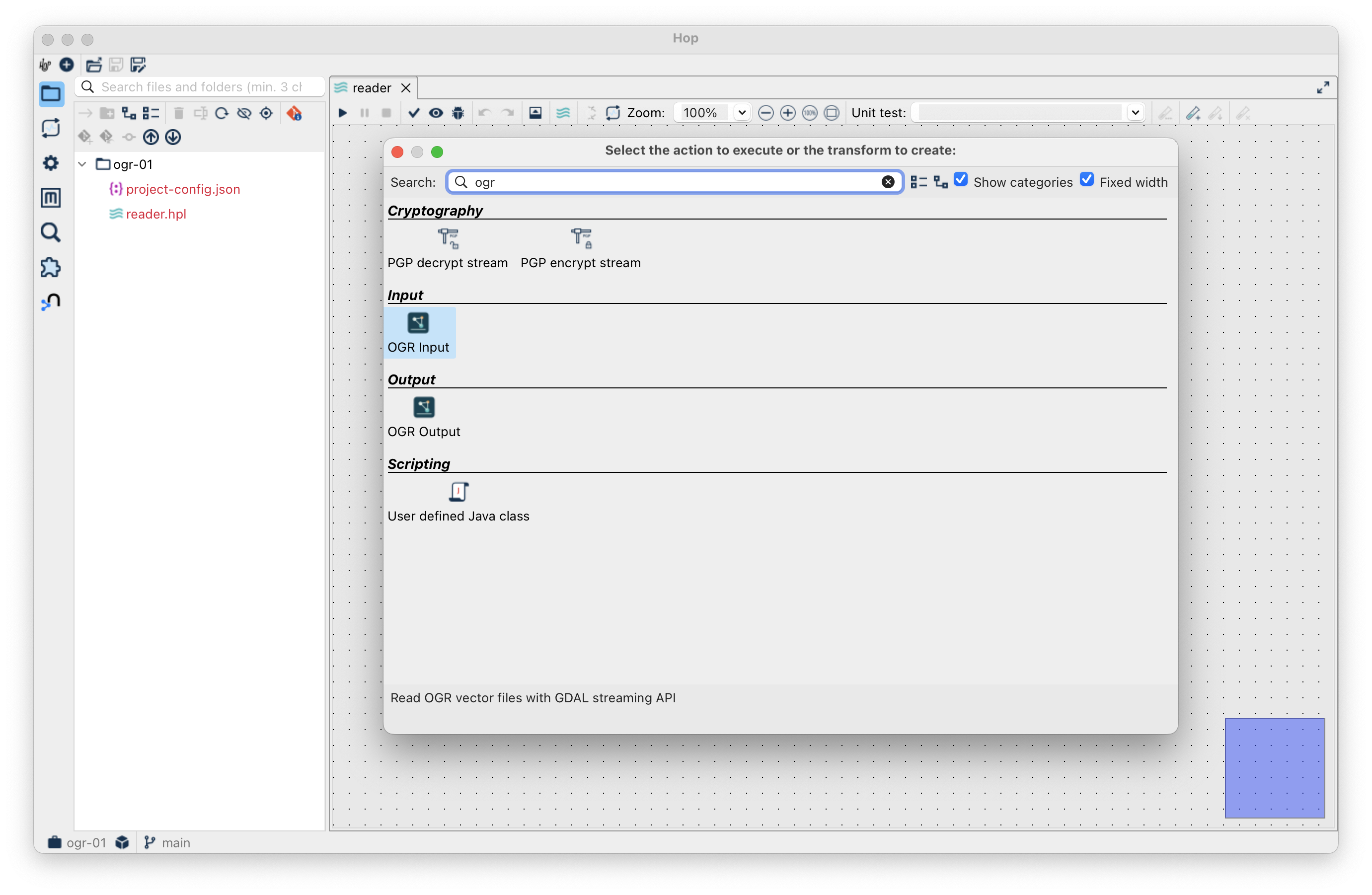Switch to the reader tab

pyautogui.click(x=371, y=87)
